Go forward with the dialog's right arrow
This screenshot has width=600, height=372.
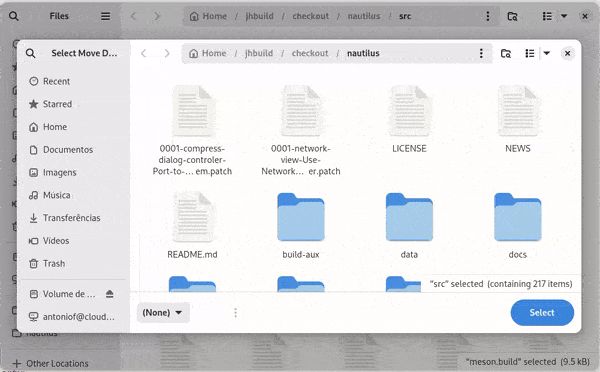(x=167, y=53)
